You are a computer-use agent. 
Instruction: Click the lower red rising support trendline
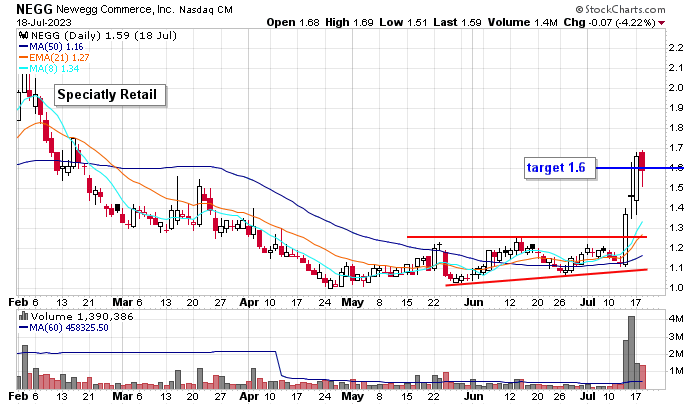(x=546, y=277)
